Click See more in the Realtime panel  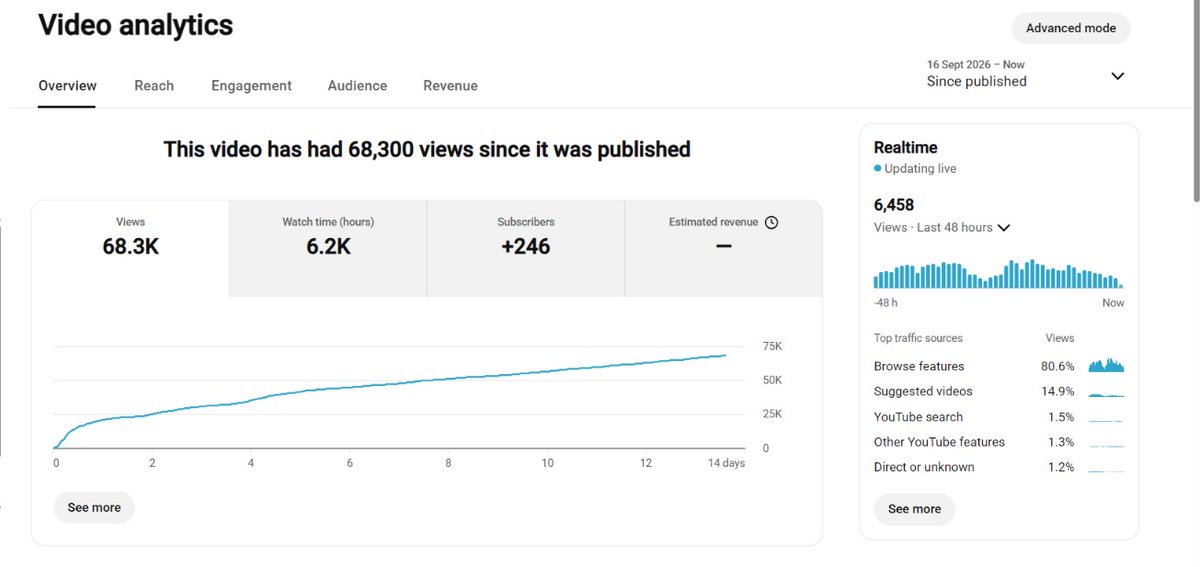coord(914,509)
